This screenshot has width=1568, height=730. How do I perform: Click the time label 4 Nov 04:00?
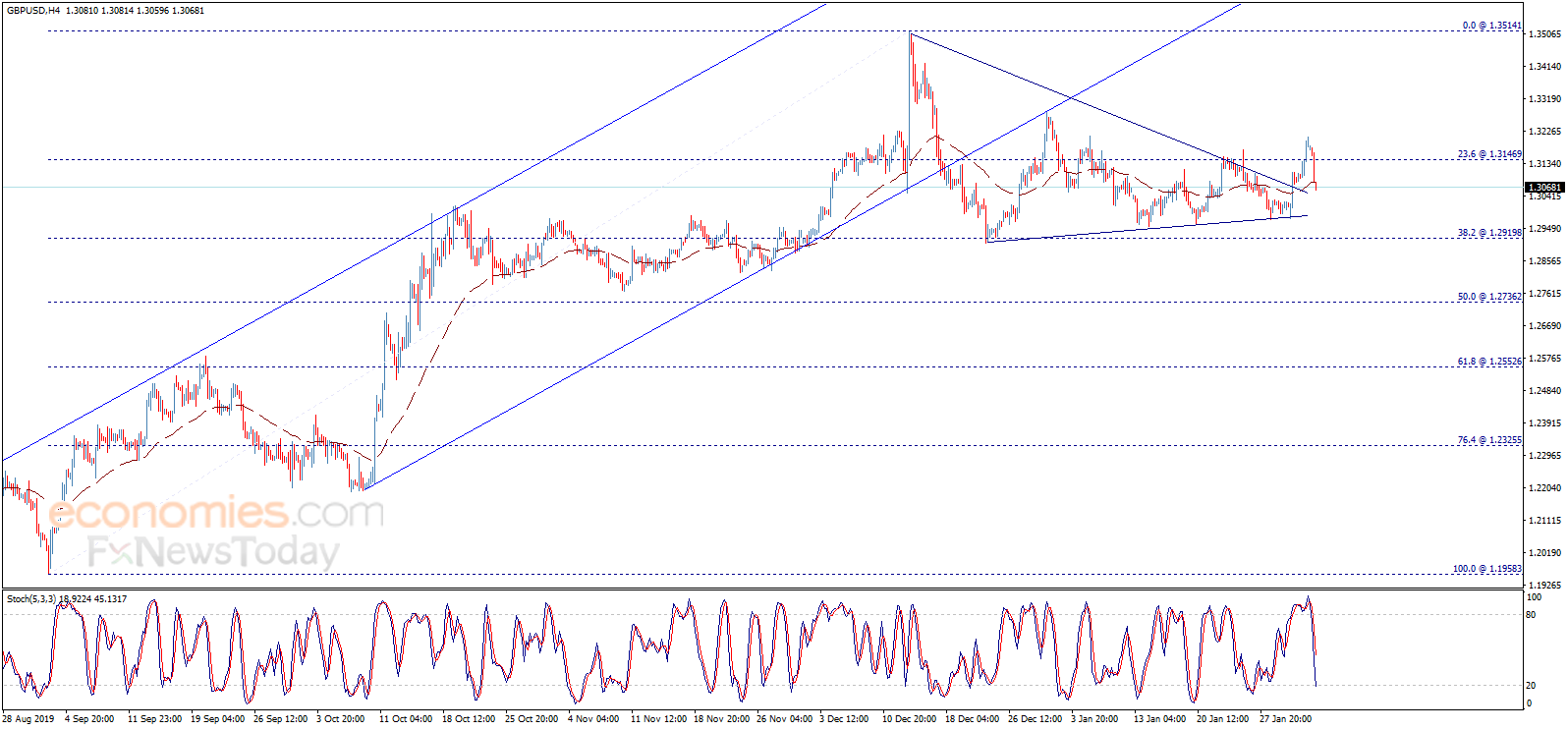[x=593, y=719]
